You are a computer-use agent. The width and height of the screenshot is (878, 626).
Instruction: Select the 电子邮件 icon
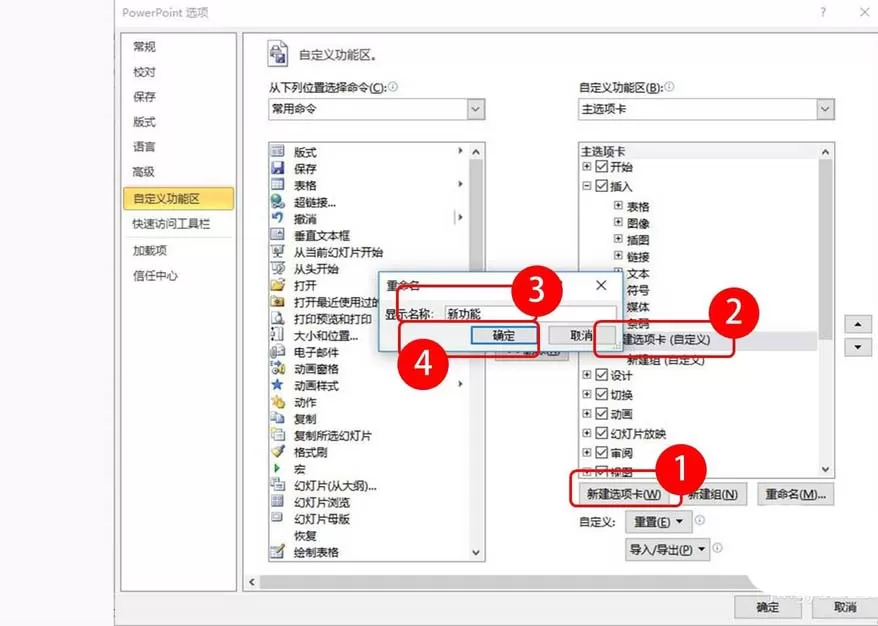click(x=278, y=351)
